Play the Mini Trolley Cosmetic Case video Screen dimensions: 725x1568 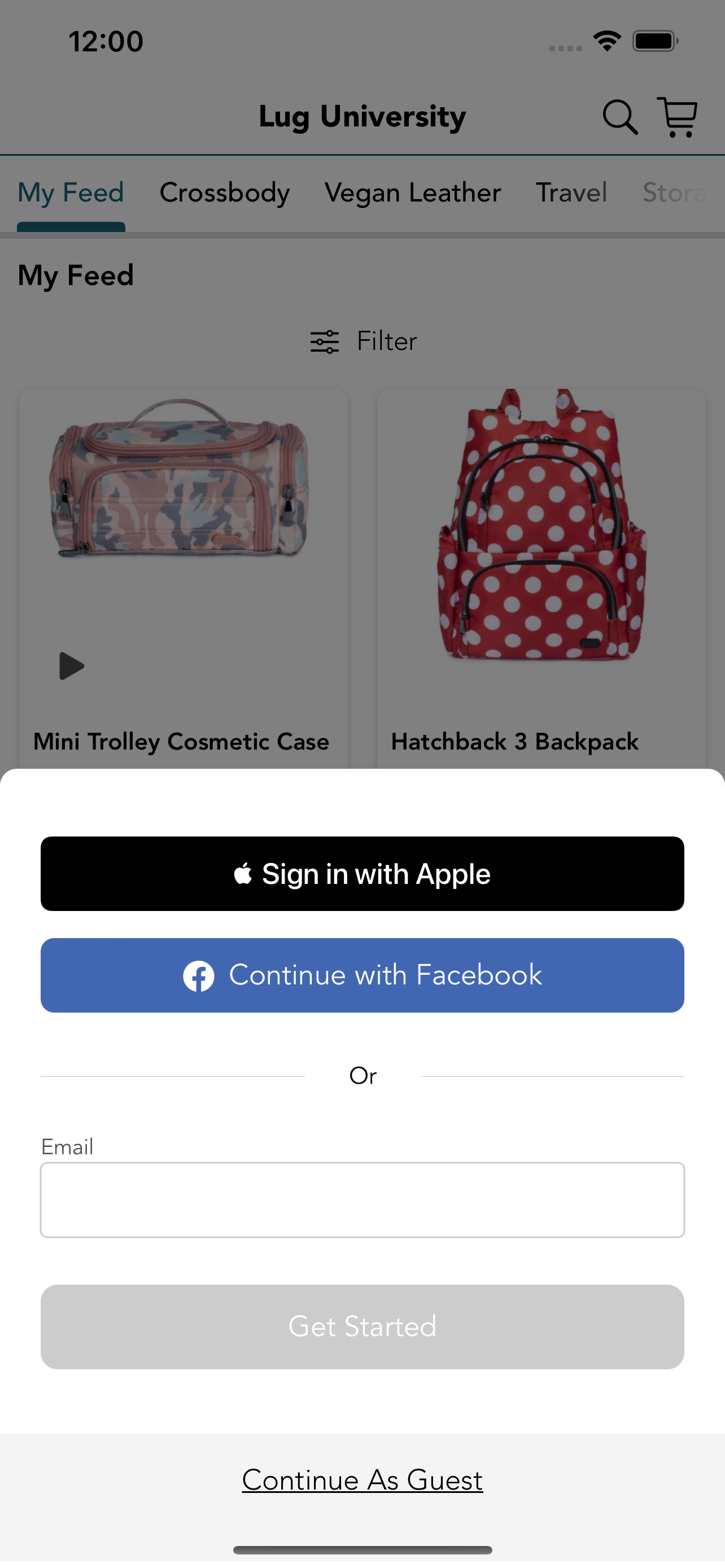point(71,666)
